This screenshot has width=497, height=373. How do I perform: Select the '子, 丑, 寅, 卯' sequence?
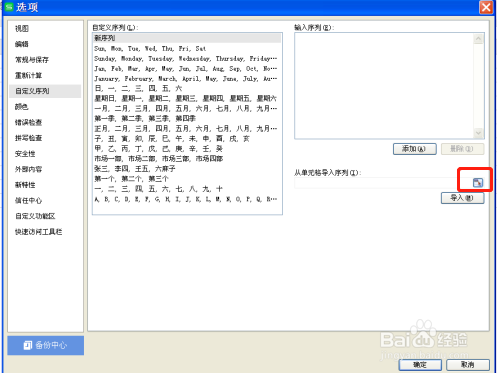pyautogui.click(x=187, y=139)
